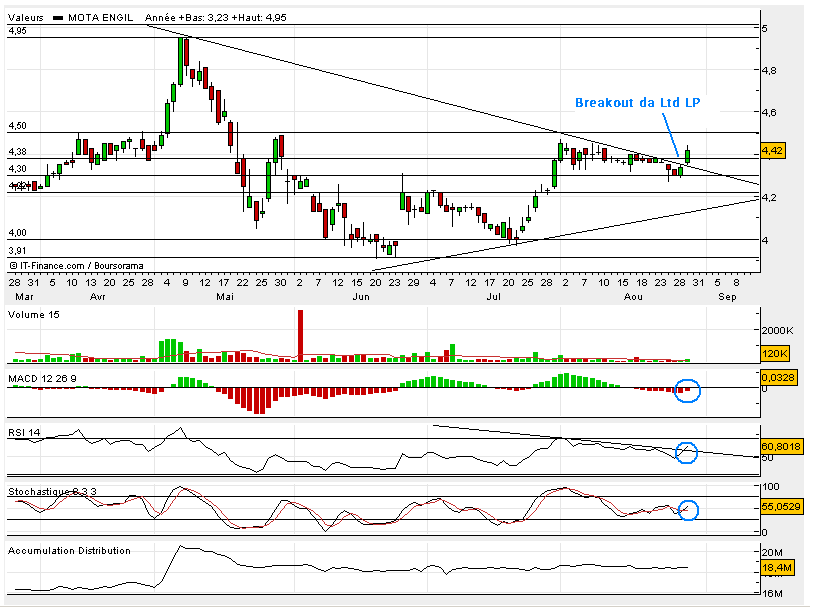Click the 3,91 support level label
The height and width of the screenshot is (607, 817).
click(x=17, y=250)
